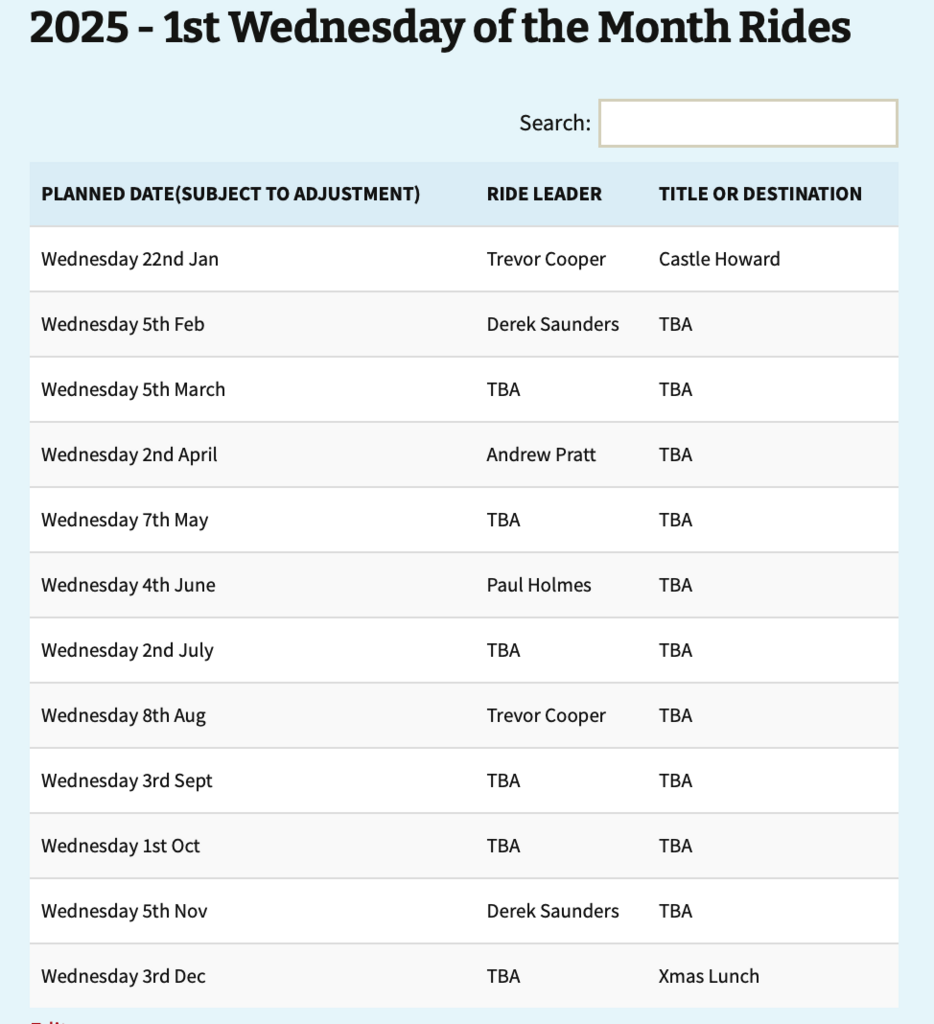Click the page title heading
Viewport: 934px width, 1024px height.
(x=440, y=27)
